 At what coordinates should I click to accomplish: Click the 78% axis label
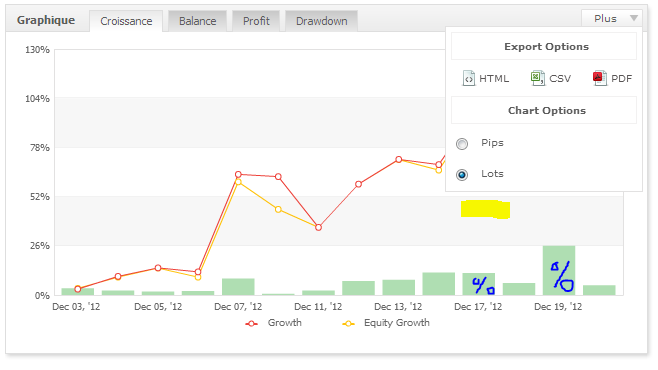pyautogui.click(x=40, y=148)
